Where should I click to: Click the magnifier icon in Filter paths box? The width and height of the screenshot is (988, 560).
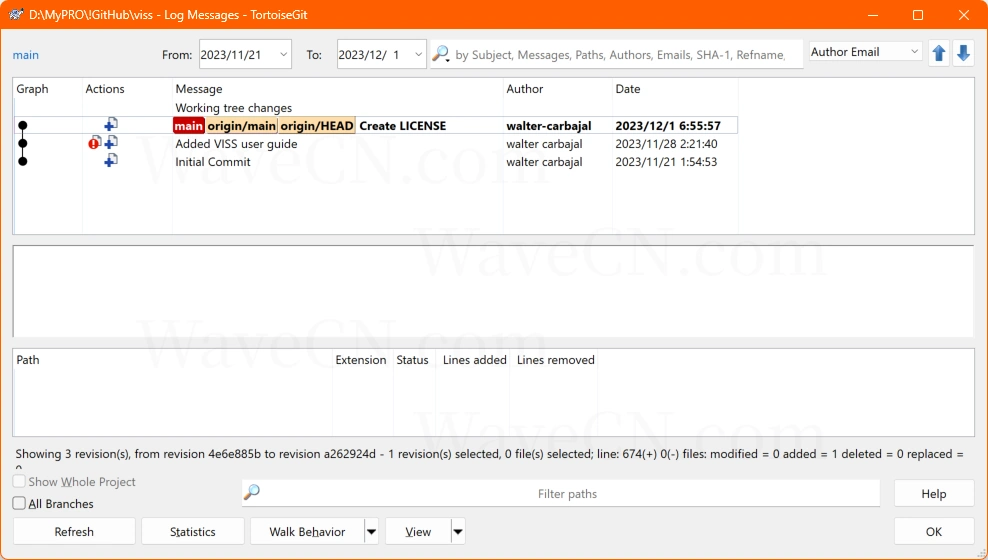coord(252,492)
